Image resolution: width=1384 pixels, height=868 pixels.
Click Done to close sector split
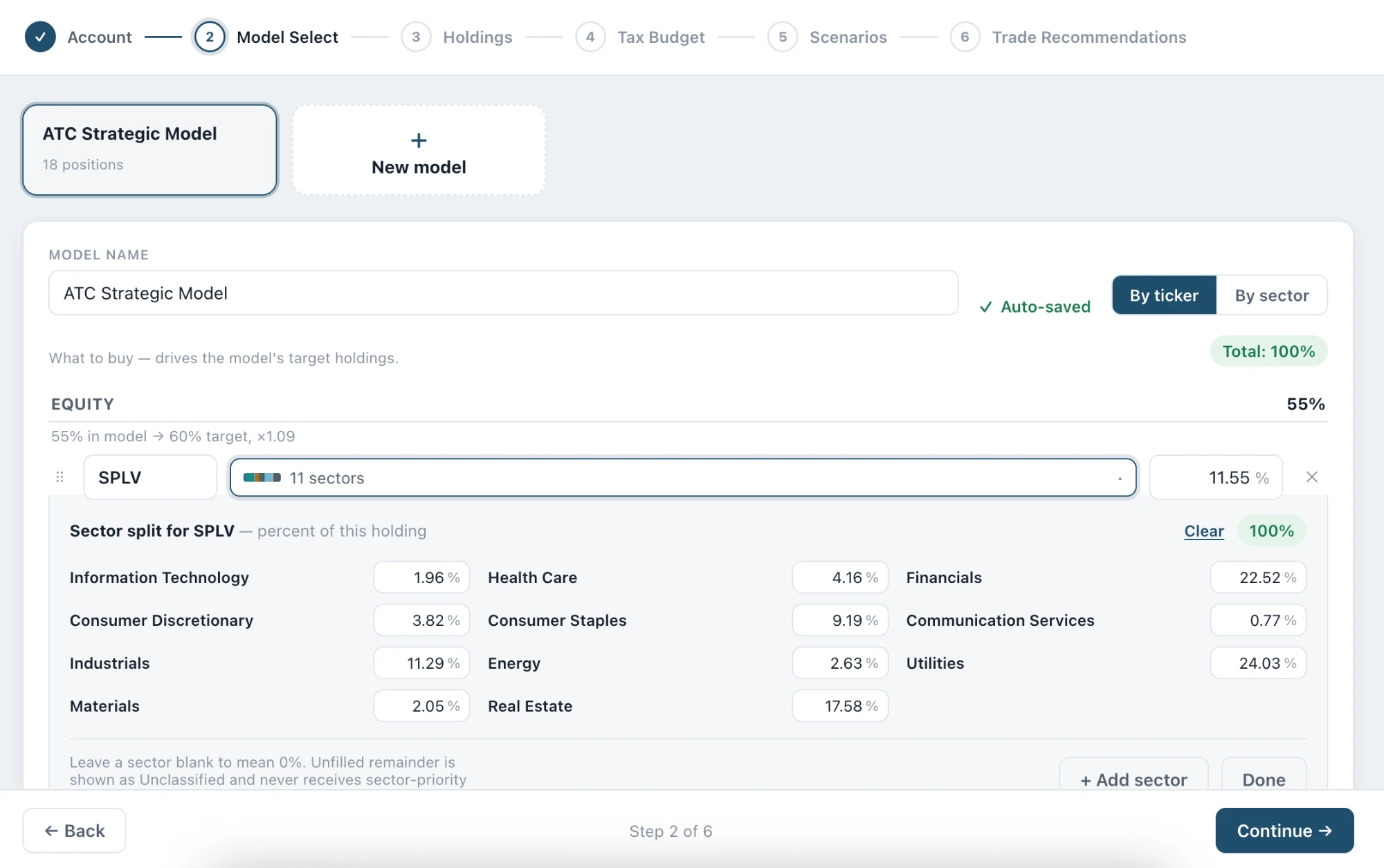pyautogui.click(x=1264, y=775)
